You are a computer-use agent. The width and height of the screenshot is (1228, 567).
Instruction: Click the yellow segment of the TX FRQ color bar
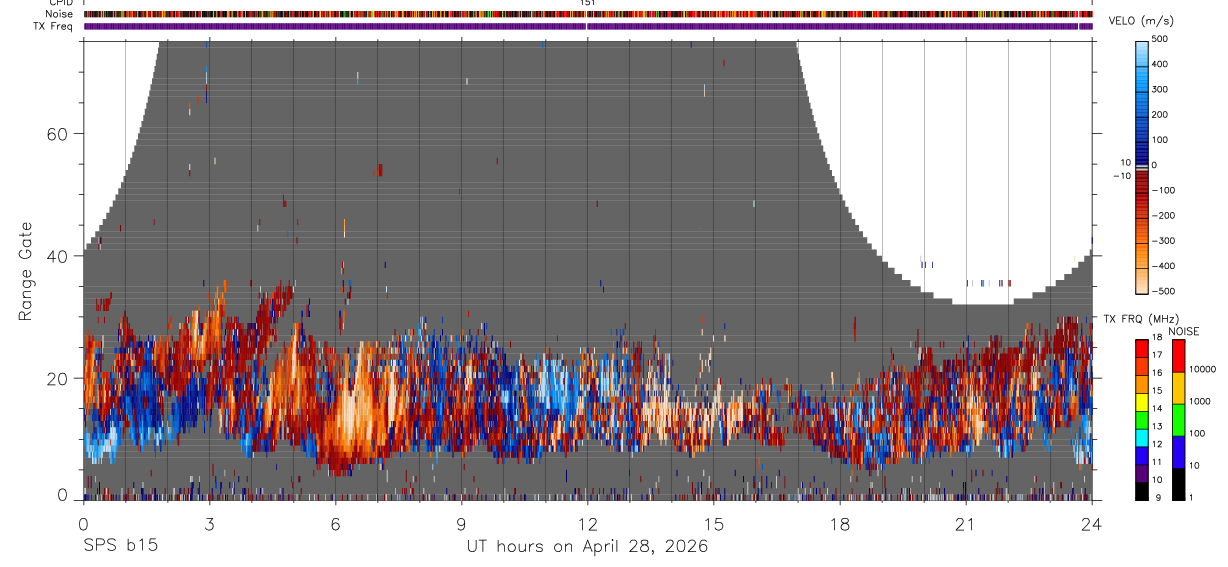(x=1142, y=401)
